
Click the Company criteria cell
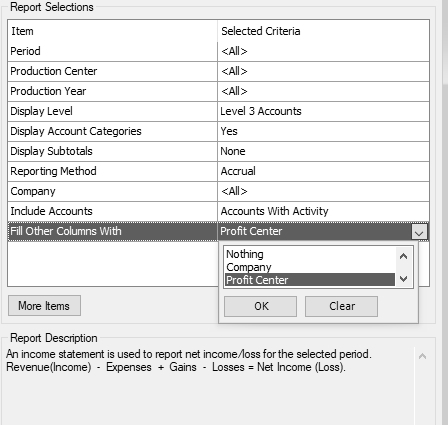coord(323,191)
